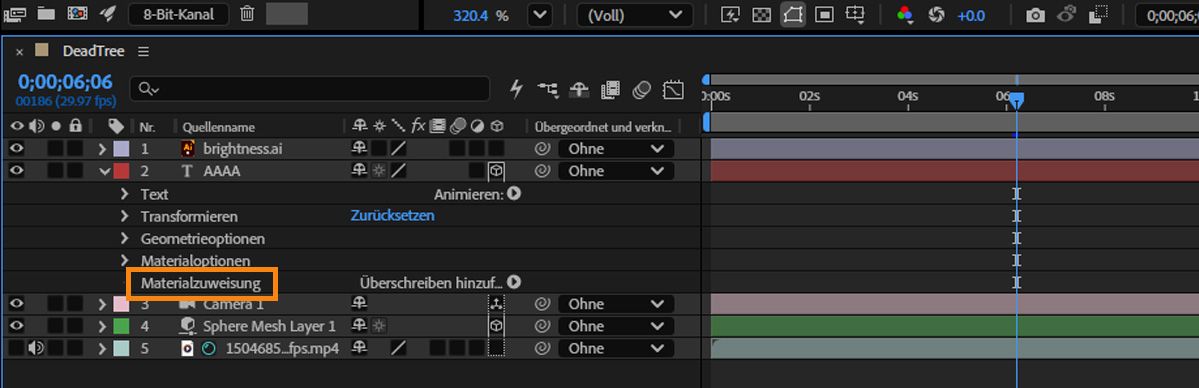1199x388 pixels.
Task: Hide the Sphere Mesh Layer 1 eye toggle
Action: [18, 326]
